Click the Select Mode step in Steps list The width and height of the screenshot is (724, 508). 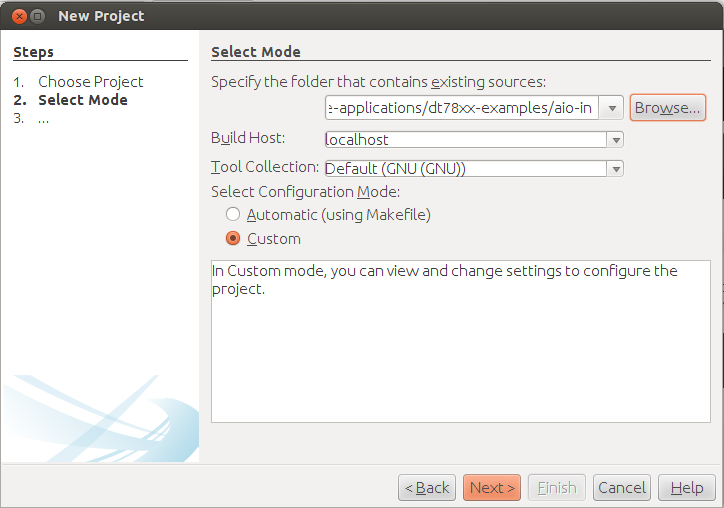click(82, 100)
